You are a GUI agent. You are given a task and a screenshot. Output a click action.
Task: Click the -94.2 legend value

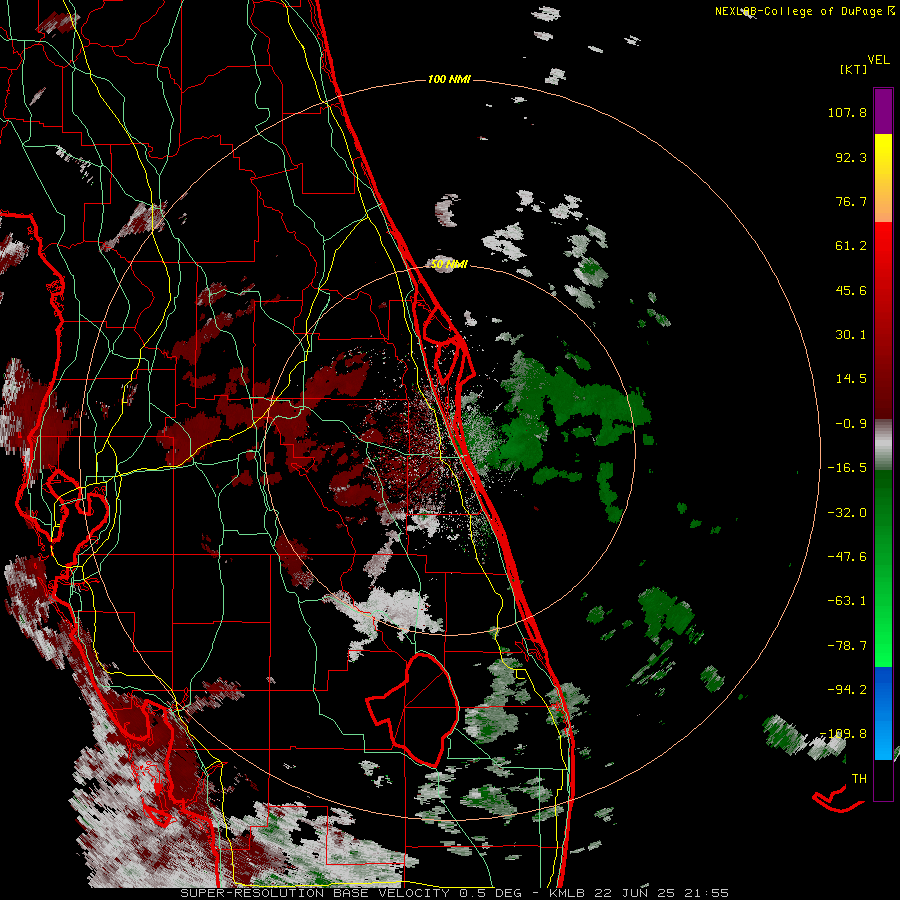click(847, 690)
